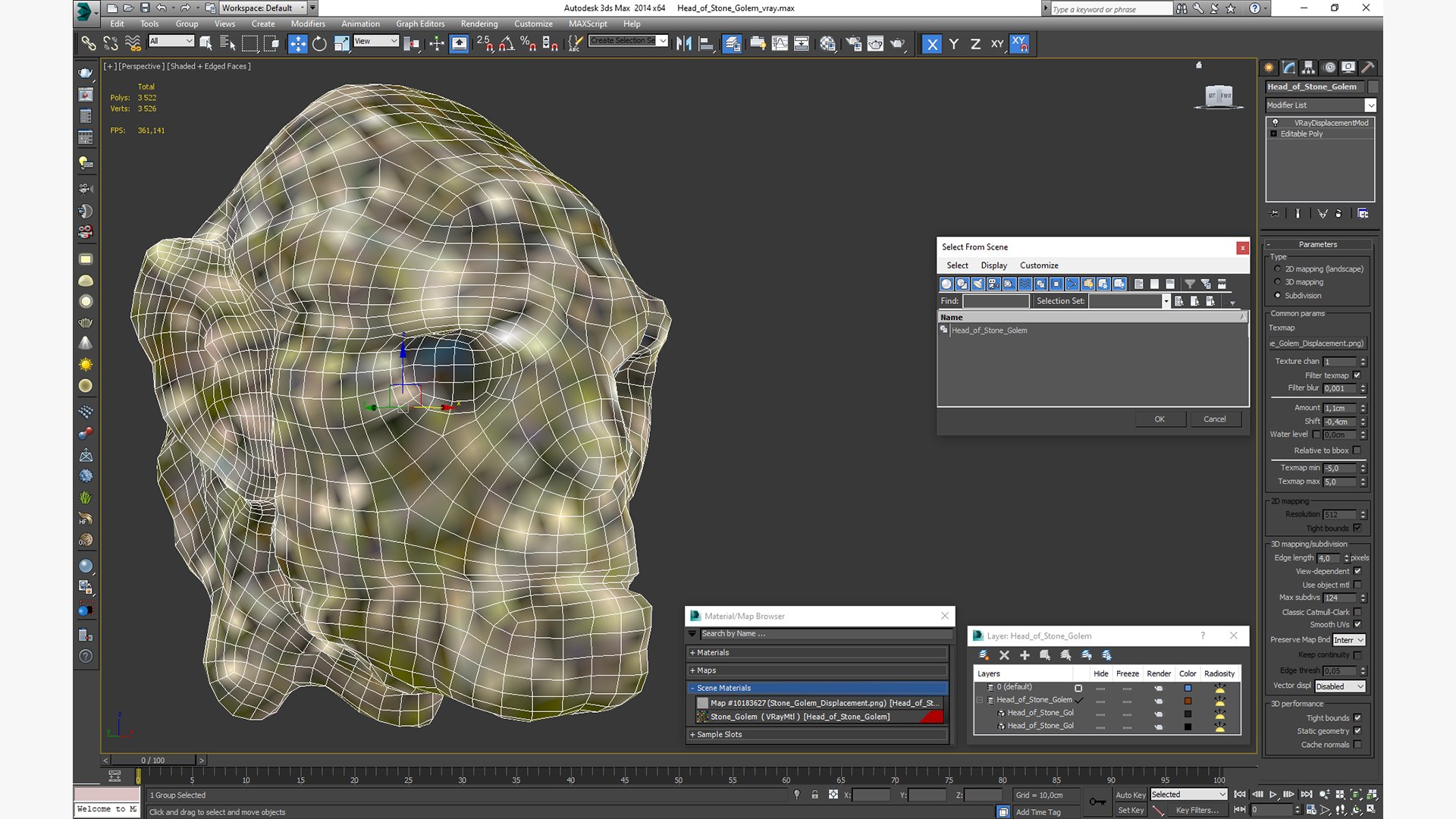
Task: Restrict to X axis button
Action: pos(932,44)
